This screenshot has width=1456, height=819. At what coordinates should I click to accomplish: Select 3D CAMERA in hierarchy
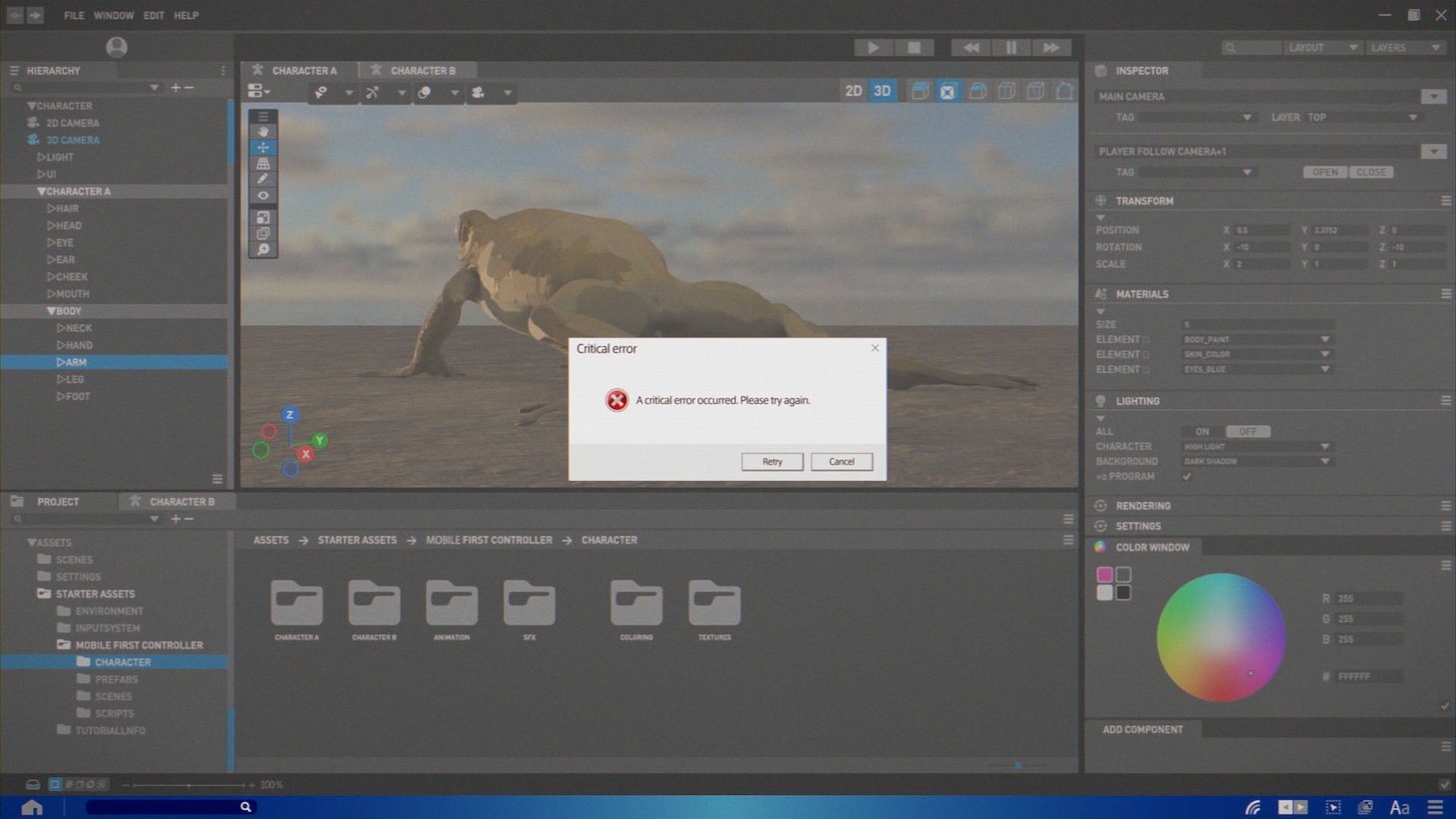click(x=72, y=141)
